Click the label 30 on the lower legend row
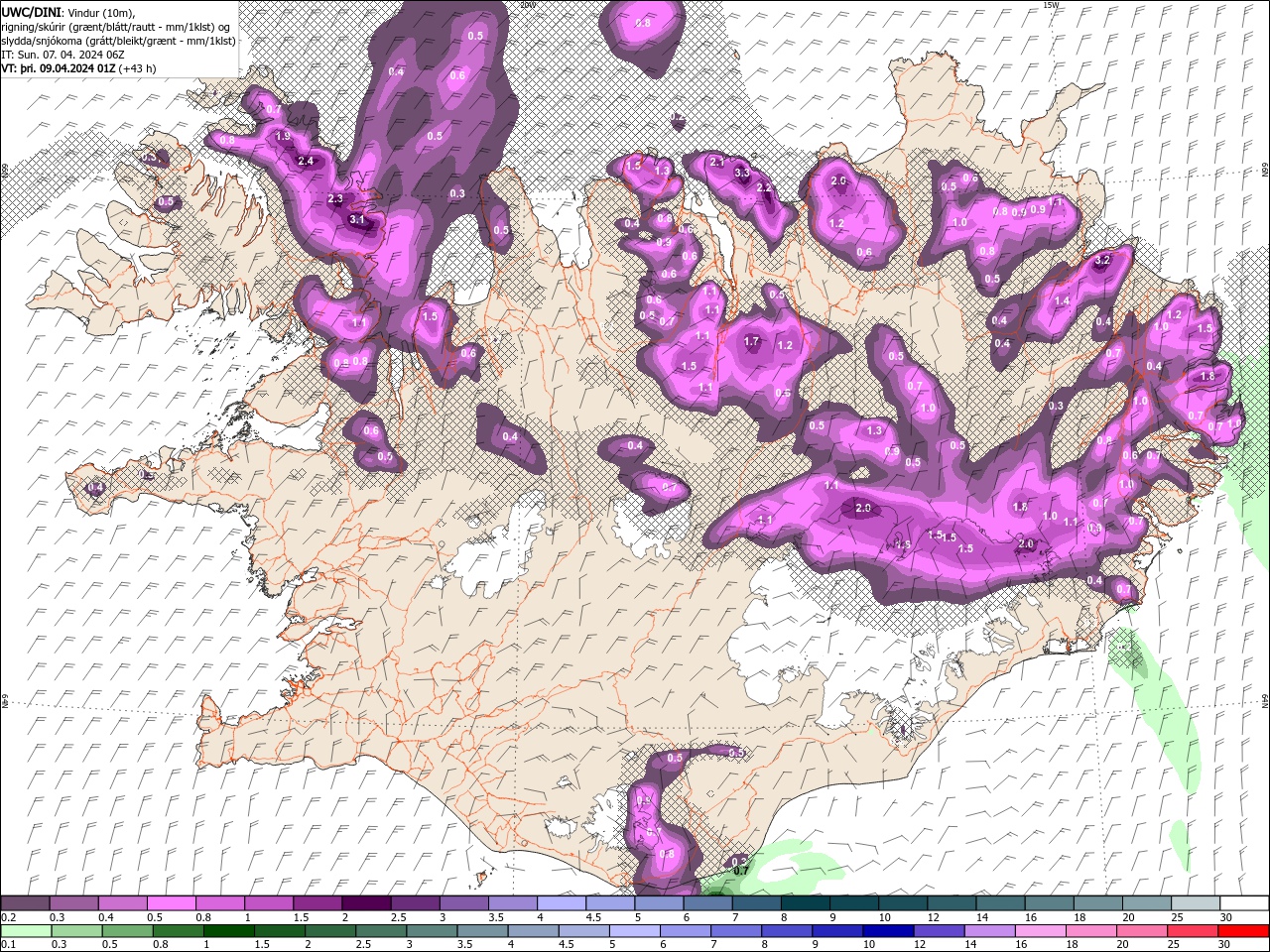1270x952 pixels. 1225,944
